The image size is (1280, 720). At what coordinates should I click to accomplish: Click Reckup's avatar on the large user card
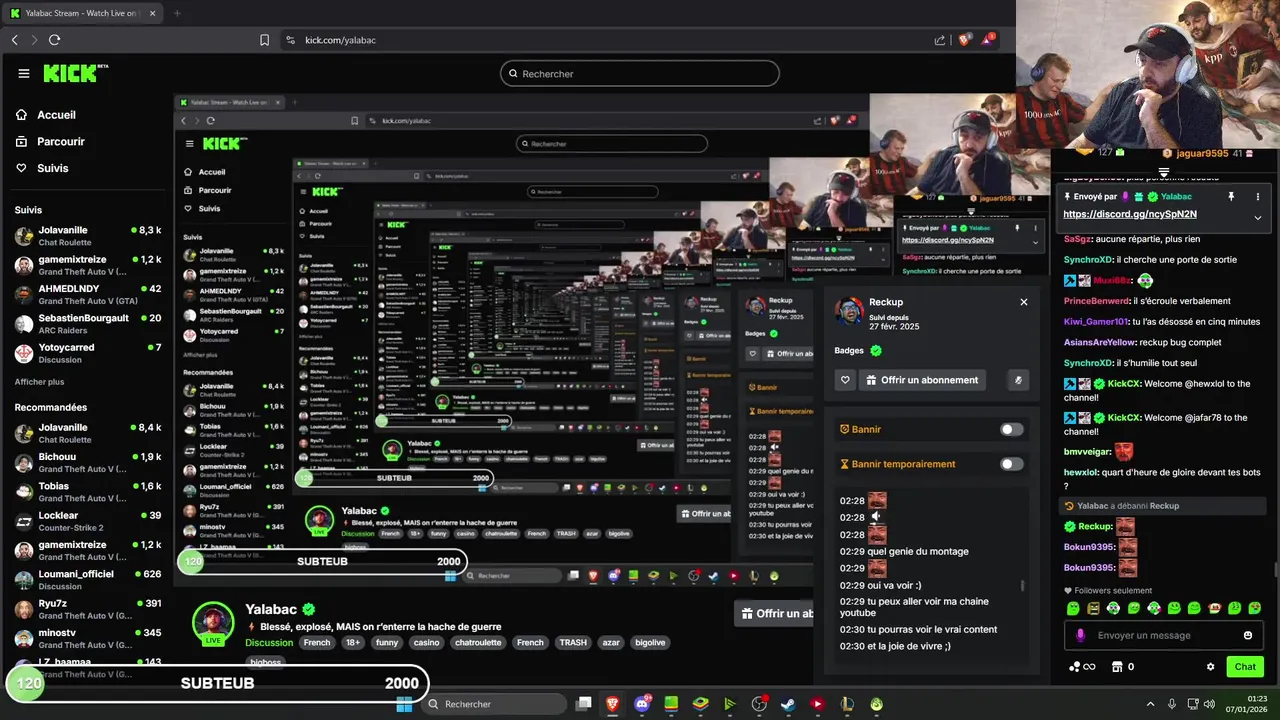point(849,311)
